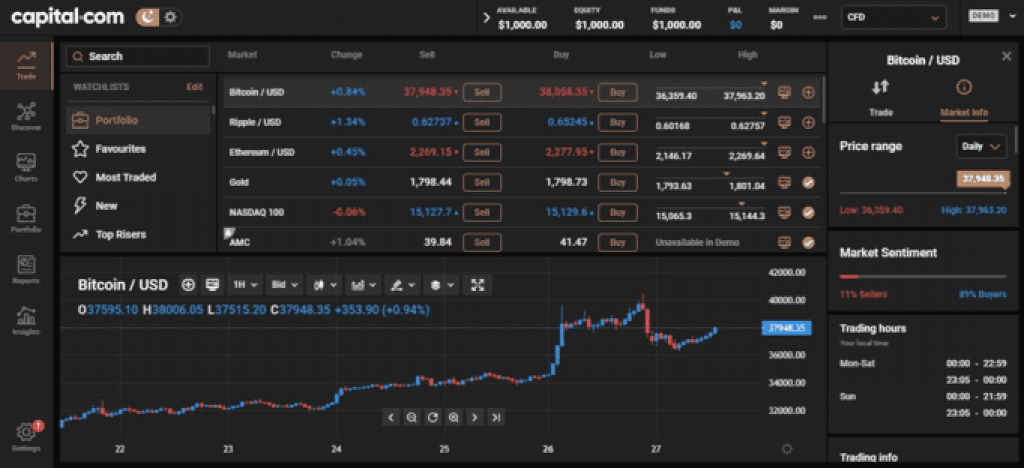Zoom out on the chart
The height and width of the screenshot is (468, 1024).
[411, 417]
